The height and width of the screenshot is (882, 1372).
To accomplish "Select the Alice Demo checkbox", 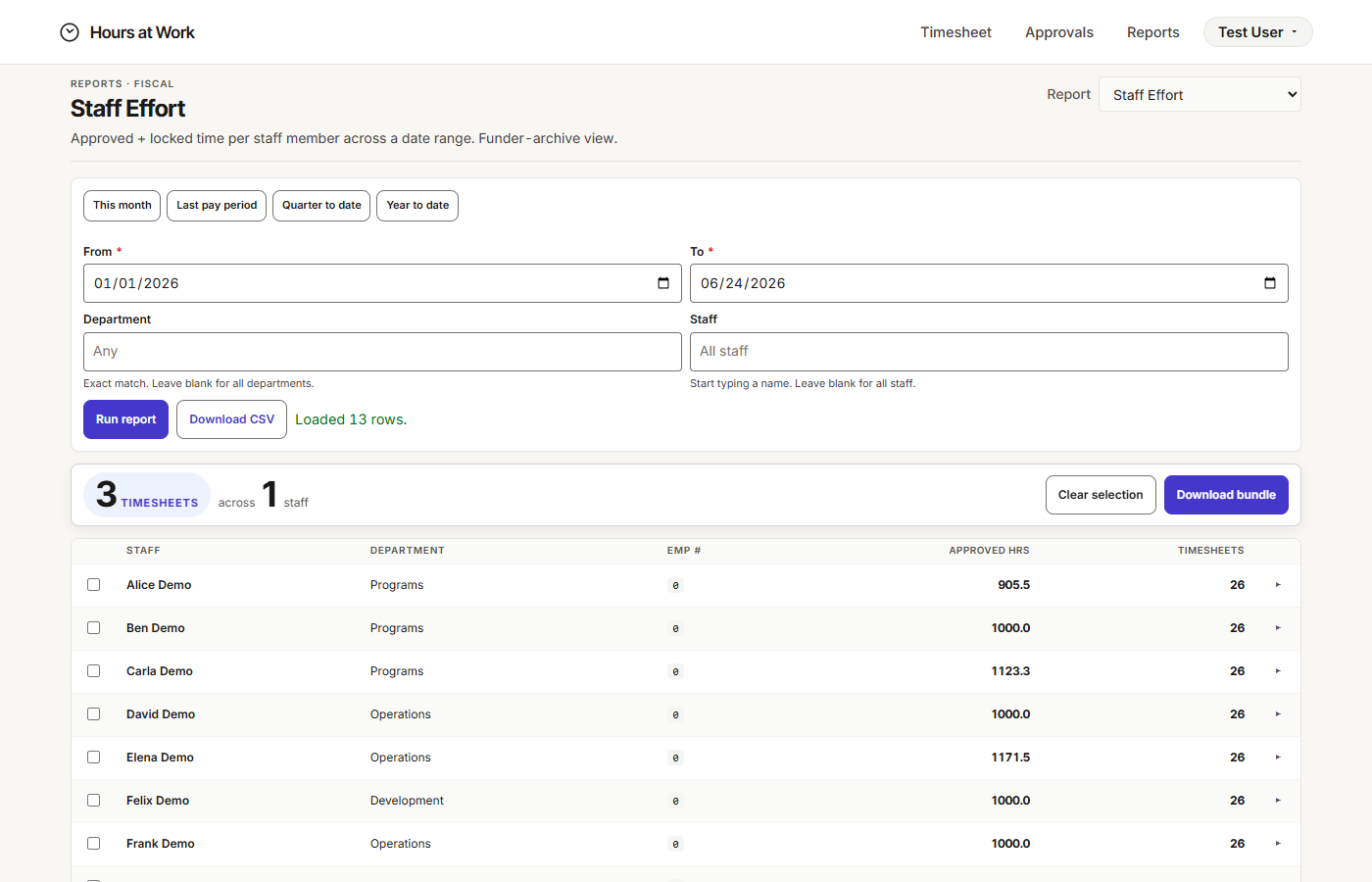I will (94, 585).
